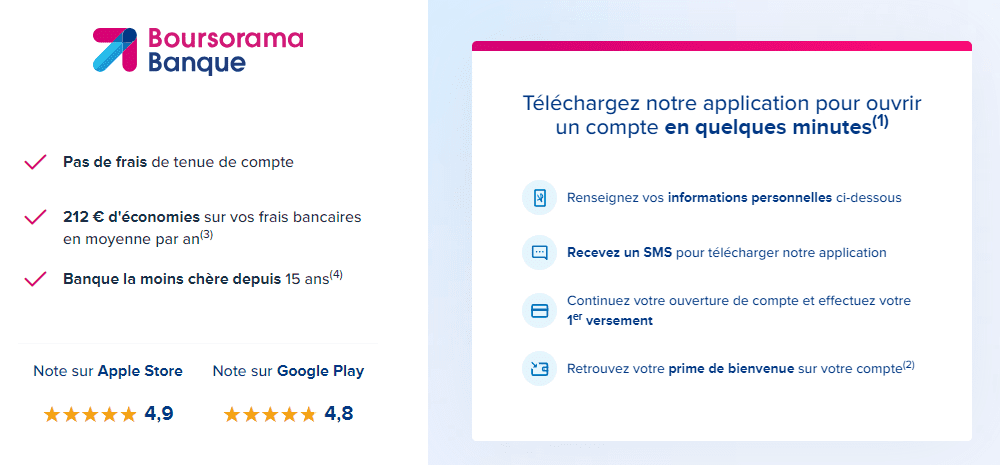The height and width of the screenshot is (465, 1000).
Task: Click the 4,8 Google Play score
Action: 337,414
